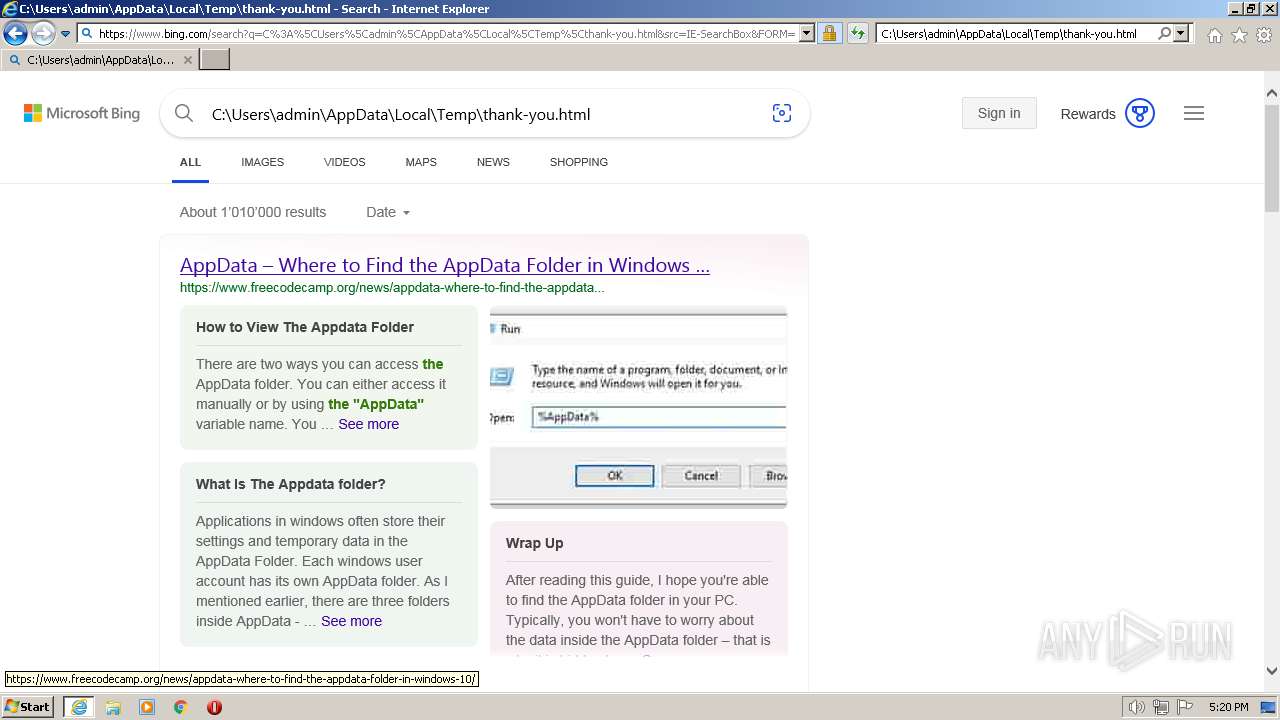Open the Bing hamburger menu
This screenshot has width=1280, height=720.
pos(1194,113)
